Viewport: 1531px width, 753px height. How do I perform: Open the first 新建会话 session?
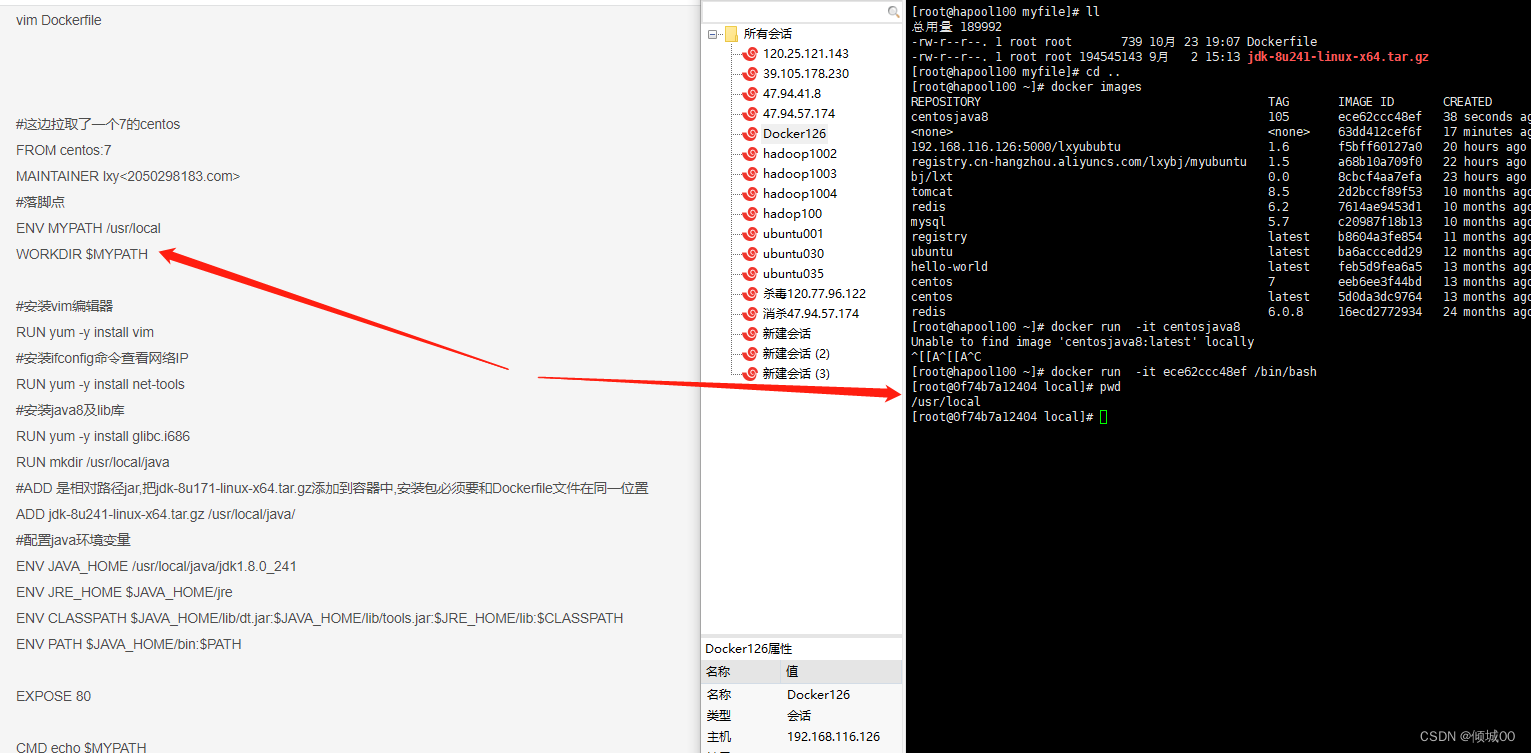[787, 334]
